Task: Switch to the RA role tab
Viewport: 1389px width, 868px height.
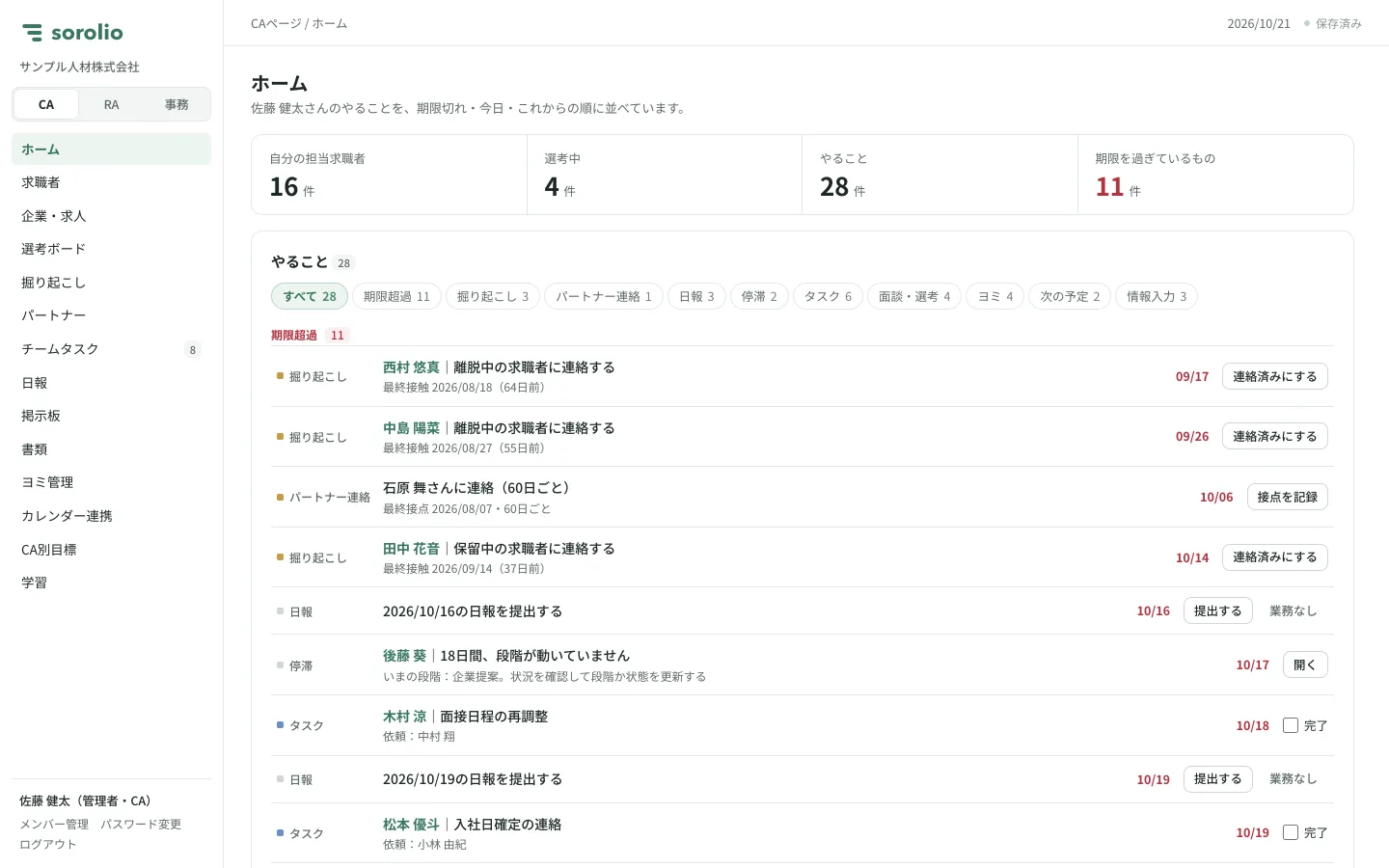Action: coord(112,104)
